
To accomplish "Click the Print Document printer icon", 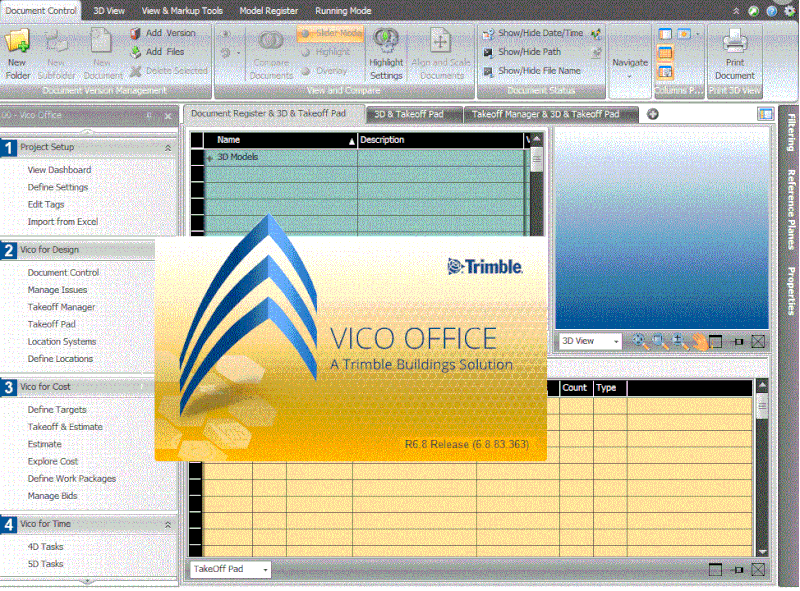I will 735,41.
